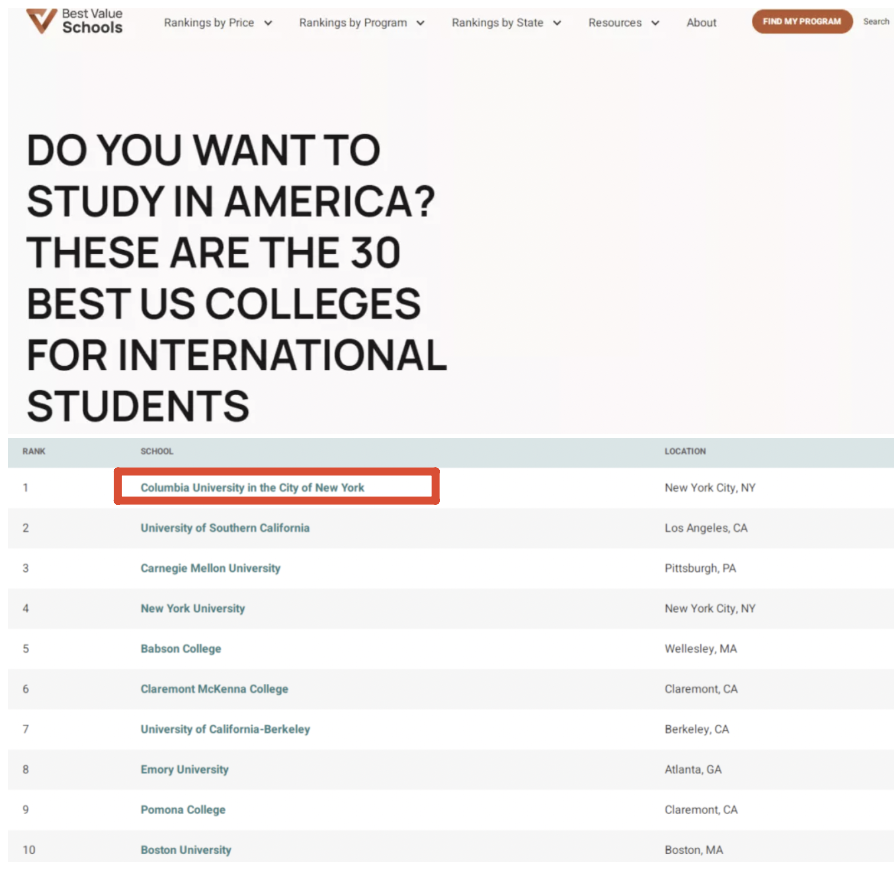Image resolution: width=894 pixels, height=874 pixels.
Task: Open Carnegie Mellon University link
Action: tap(210, 568)
